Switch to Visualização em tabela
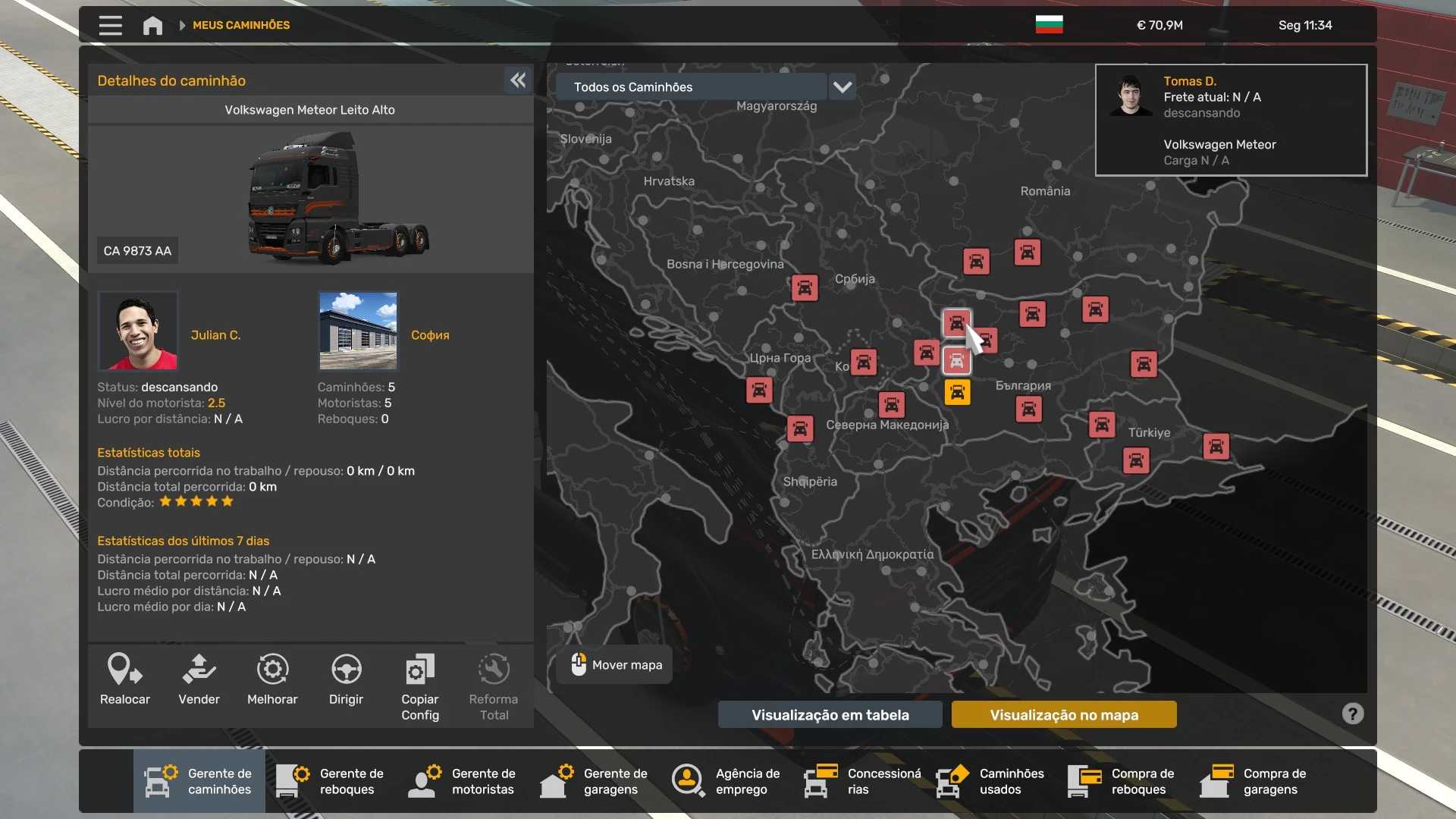Image resolution: width=1456 pixels, height=819 pixels. click(830, 714)
